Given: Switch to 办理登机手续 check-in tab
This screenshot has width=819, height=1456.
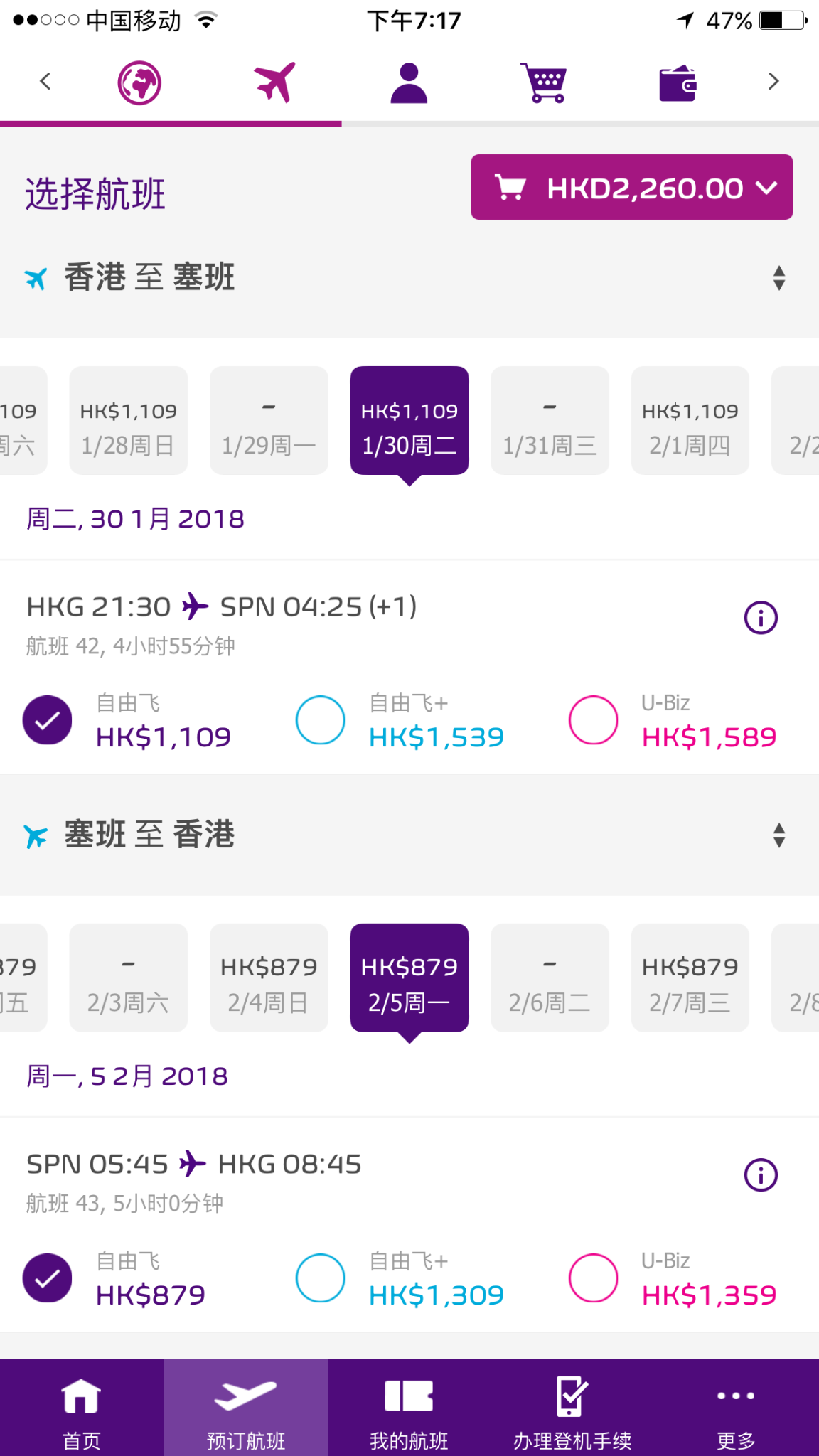Looking at the screenshot, I should [x=572, y=1408].
